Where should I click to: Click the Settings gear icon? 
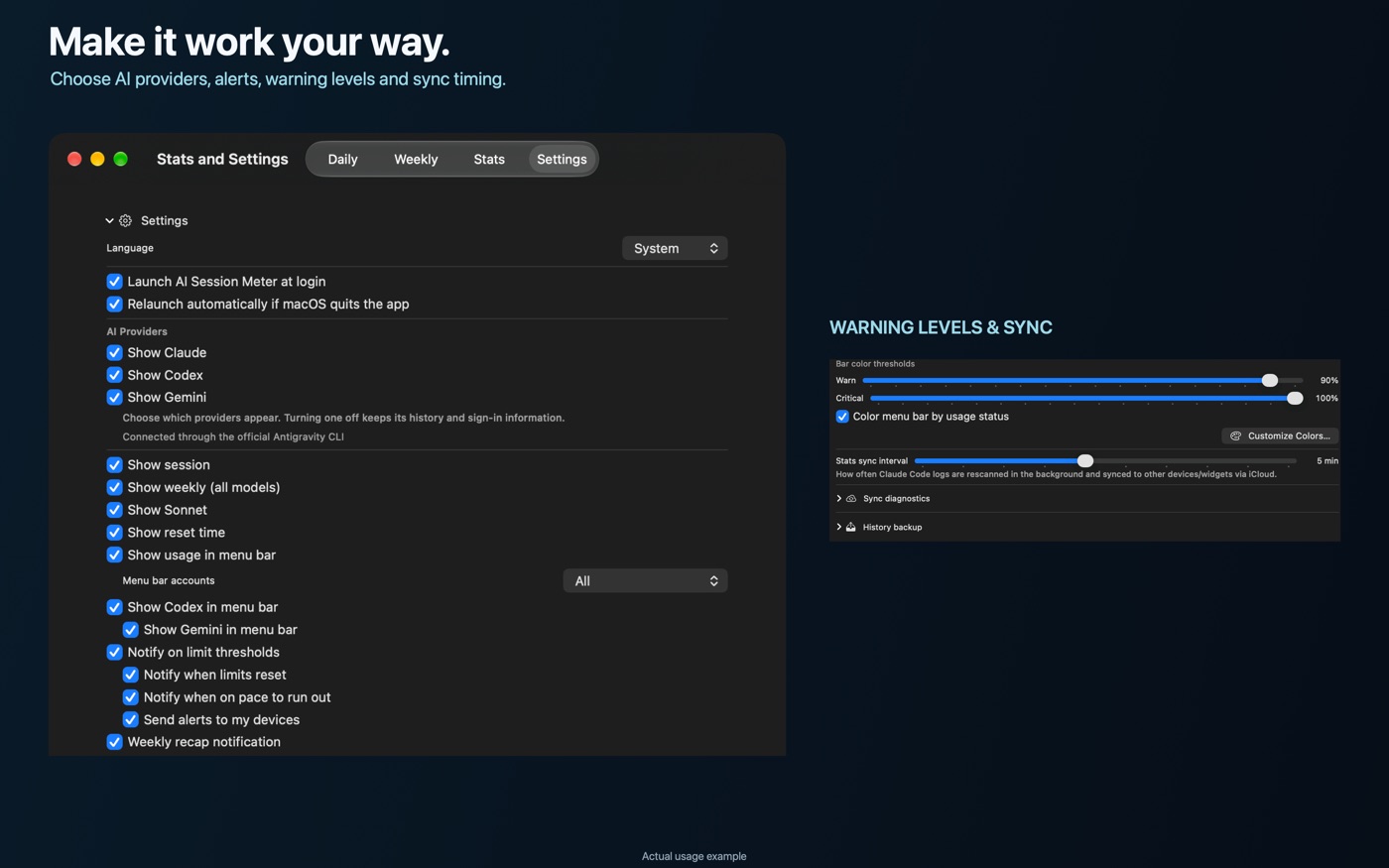[x=126, y=220]
